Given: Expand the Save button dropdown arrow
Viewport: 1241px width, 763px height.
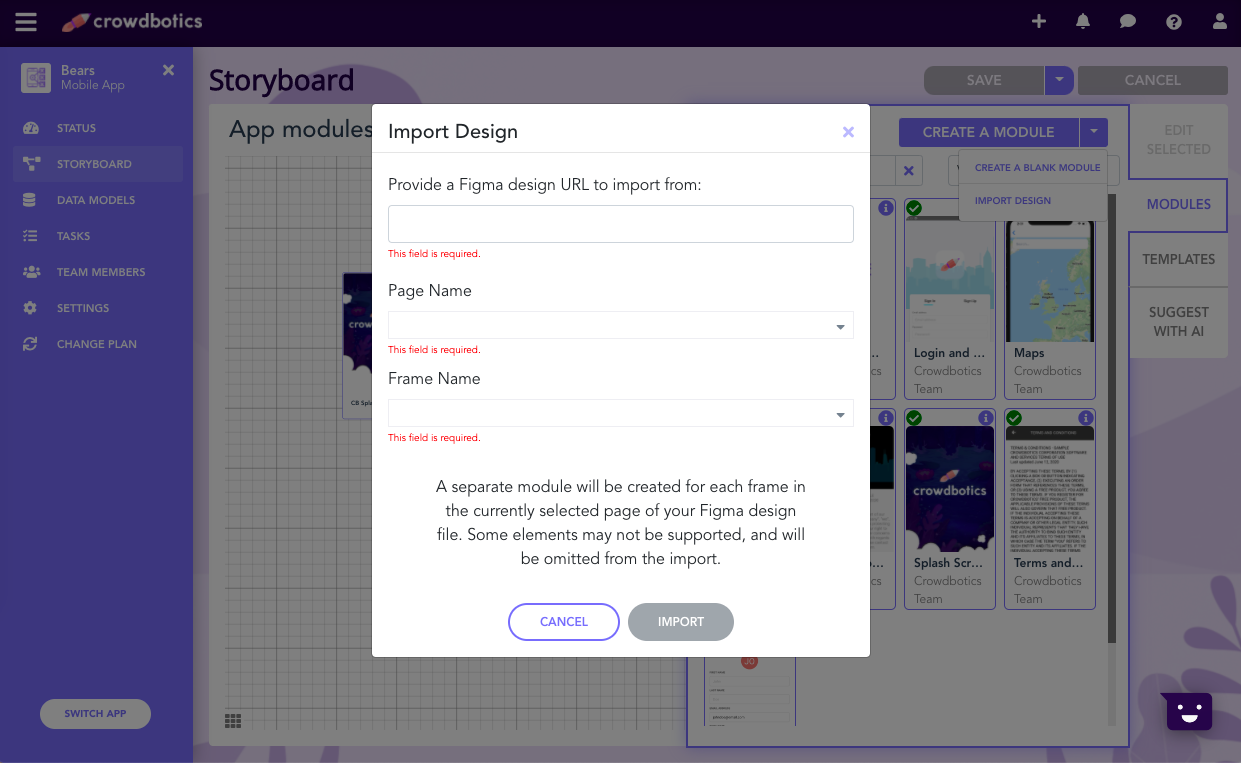Looking at the screenshot, I should (1059, 80).
